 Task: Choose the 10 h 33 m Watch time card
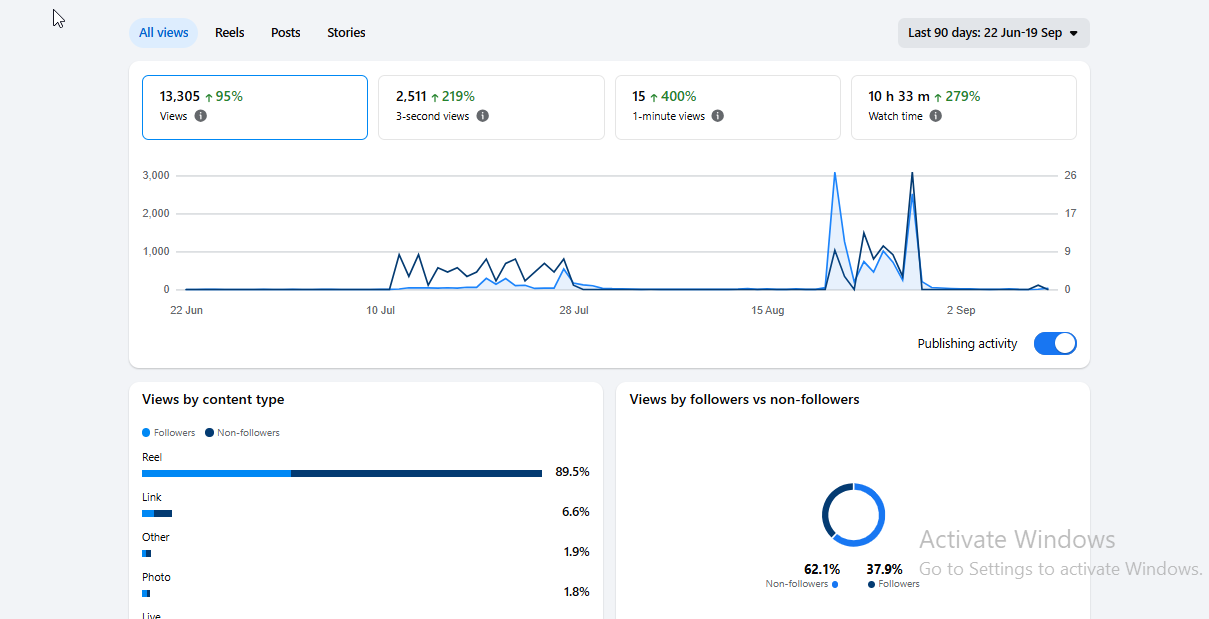964,107
